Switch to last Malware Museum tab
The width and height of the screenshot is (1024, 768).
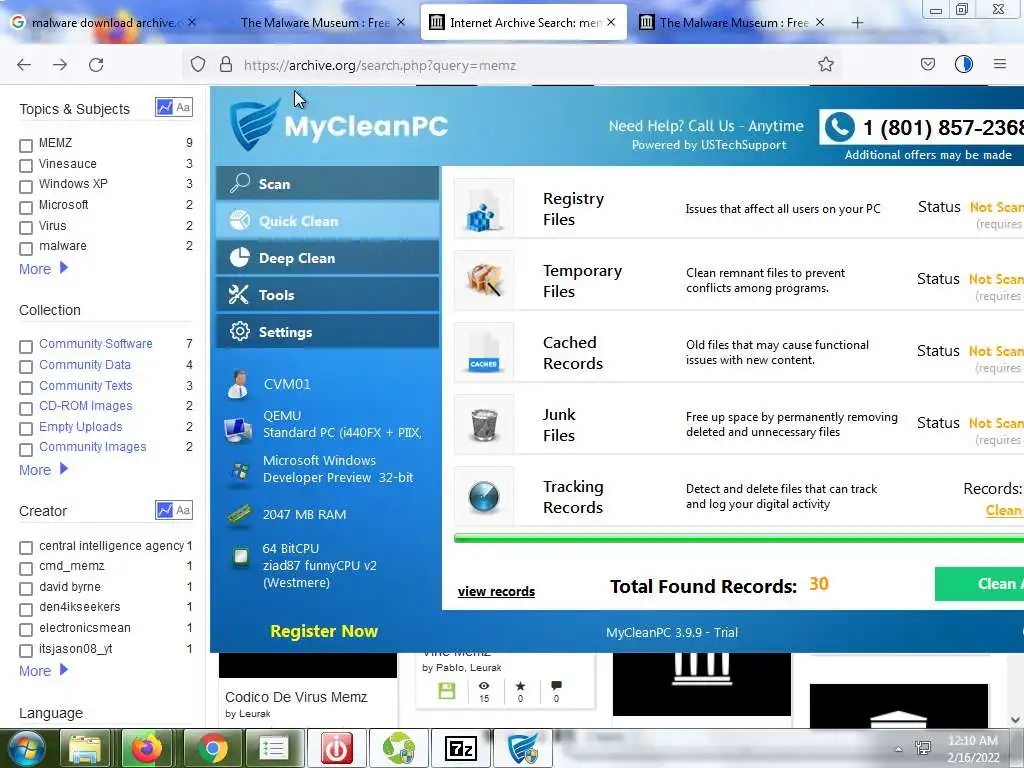coord(733,23)
